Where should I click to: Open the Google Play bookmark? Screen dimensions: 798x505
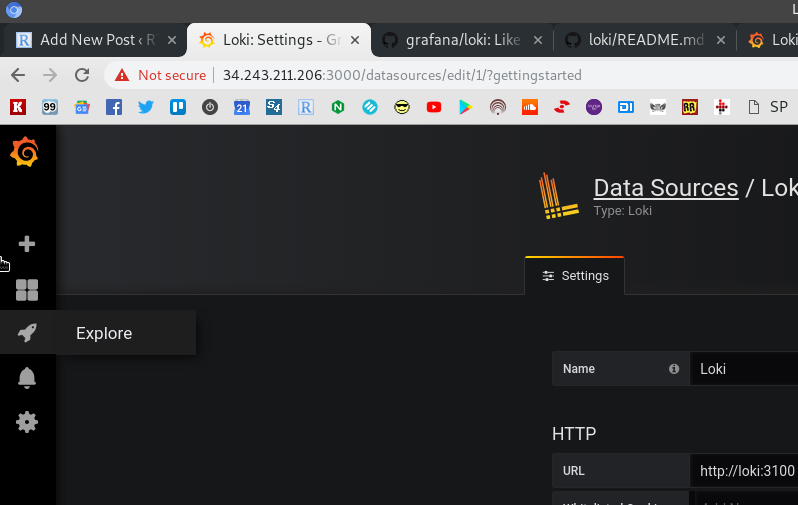466,107
